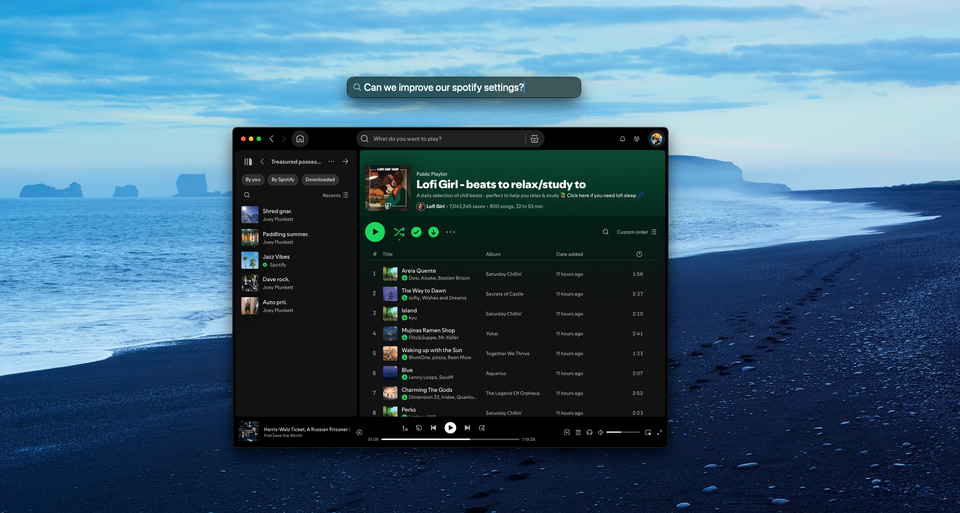The width and height of the screenshot is (960, 513).
Task: Skip to previous track
Action: coord(433,428)
